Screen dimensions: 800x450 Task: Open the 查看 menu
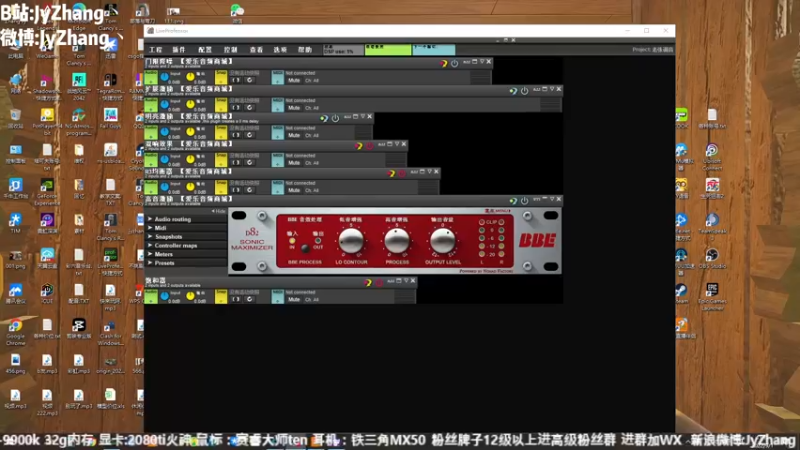coord(256,50)
